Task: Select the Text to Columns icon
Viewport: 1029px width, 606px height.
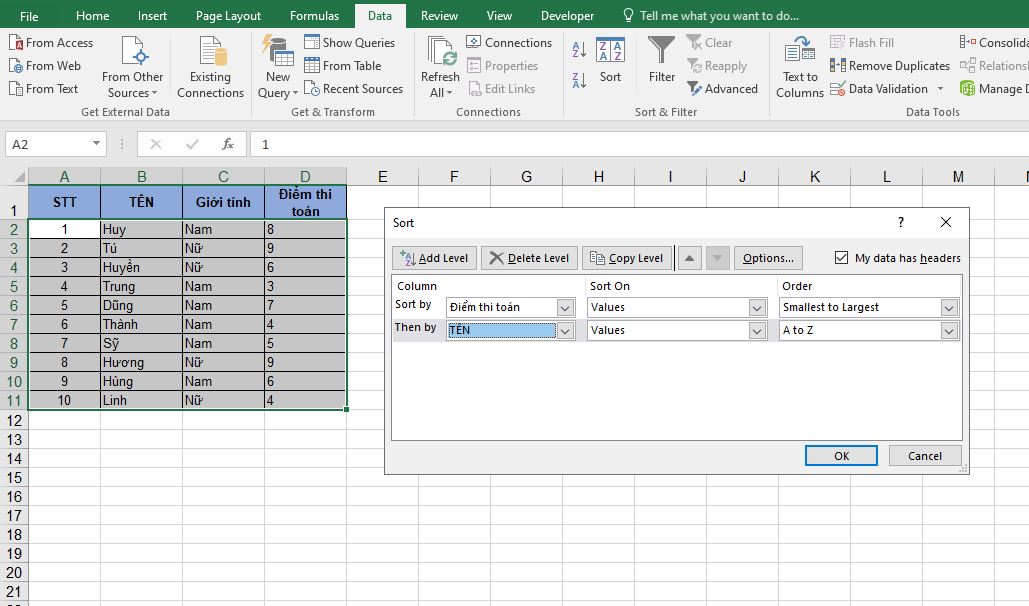Action: pos(800,66)
